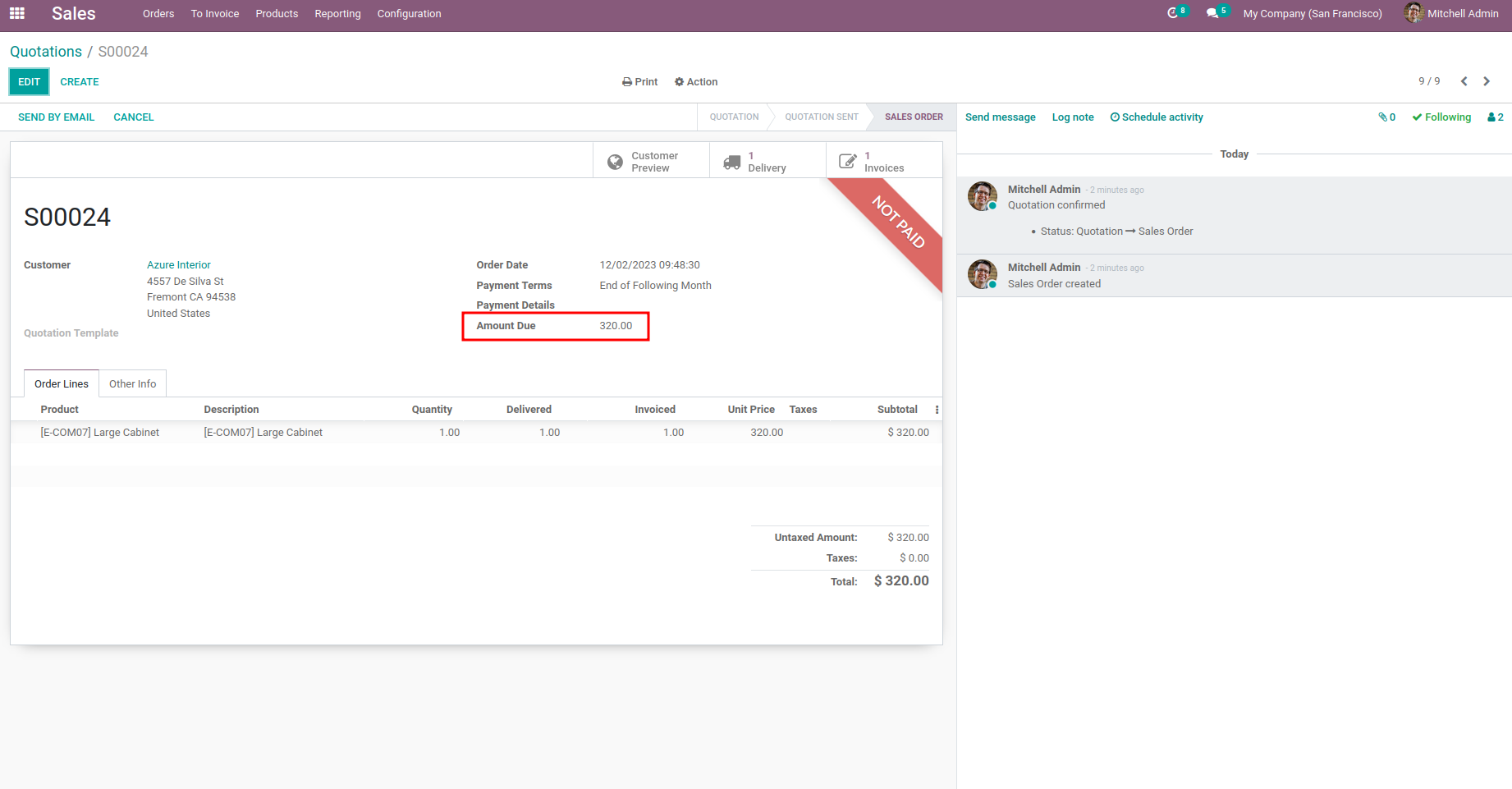
Task: Click QUOTATION SENT status stage
Action: (822, 117)
